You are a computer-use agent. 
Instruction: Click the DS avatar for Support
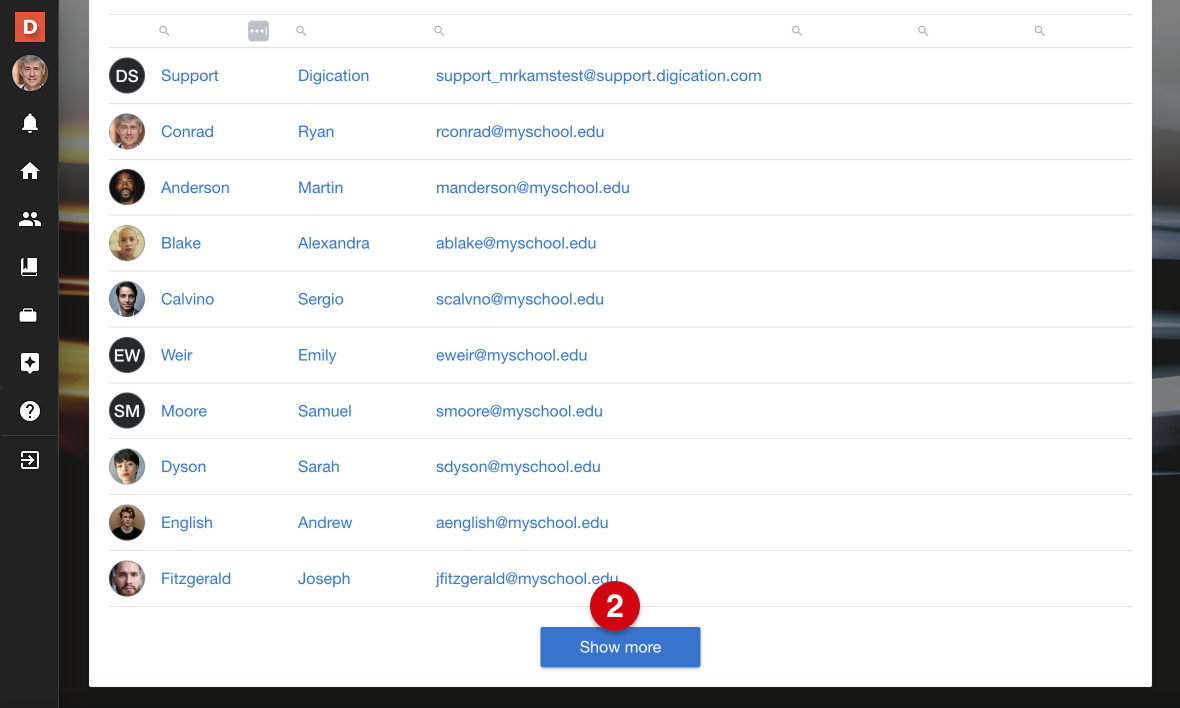pyautogui.click(x=127, y=76)
